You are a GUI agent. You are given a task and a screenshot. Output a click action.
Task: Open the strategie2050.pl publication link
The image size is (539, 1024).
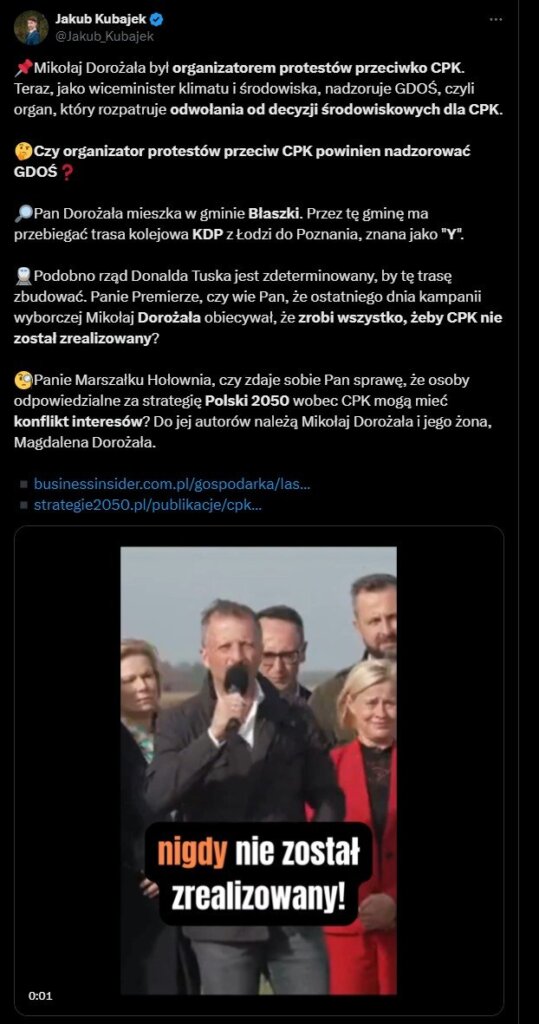[148, 505]
